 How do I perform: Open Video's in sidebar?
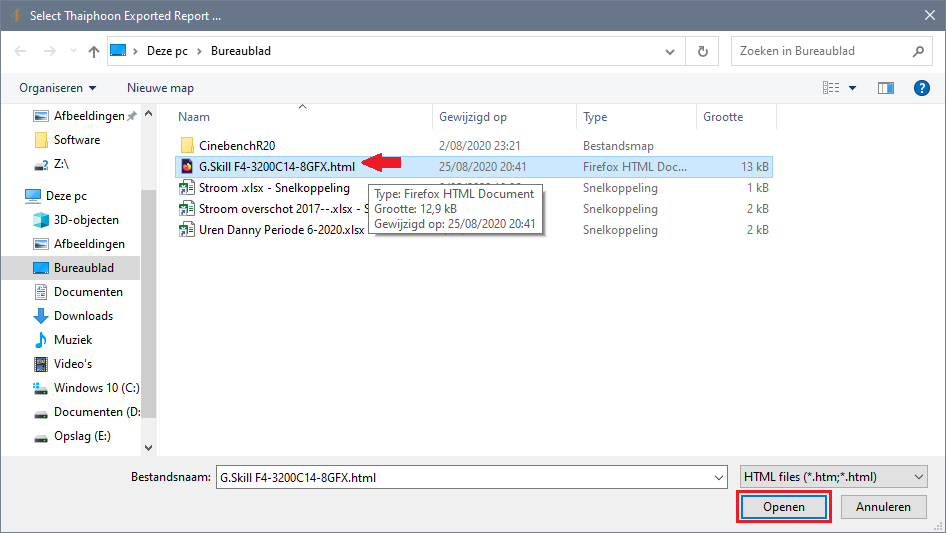coord(72,364)
